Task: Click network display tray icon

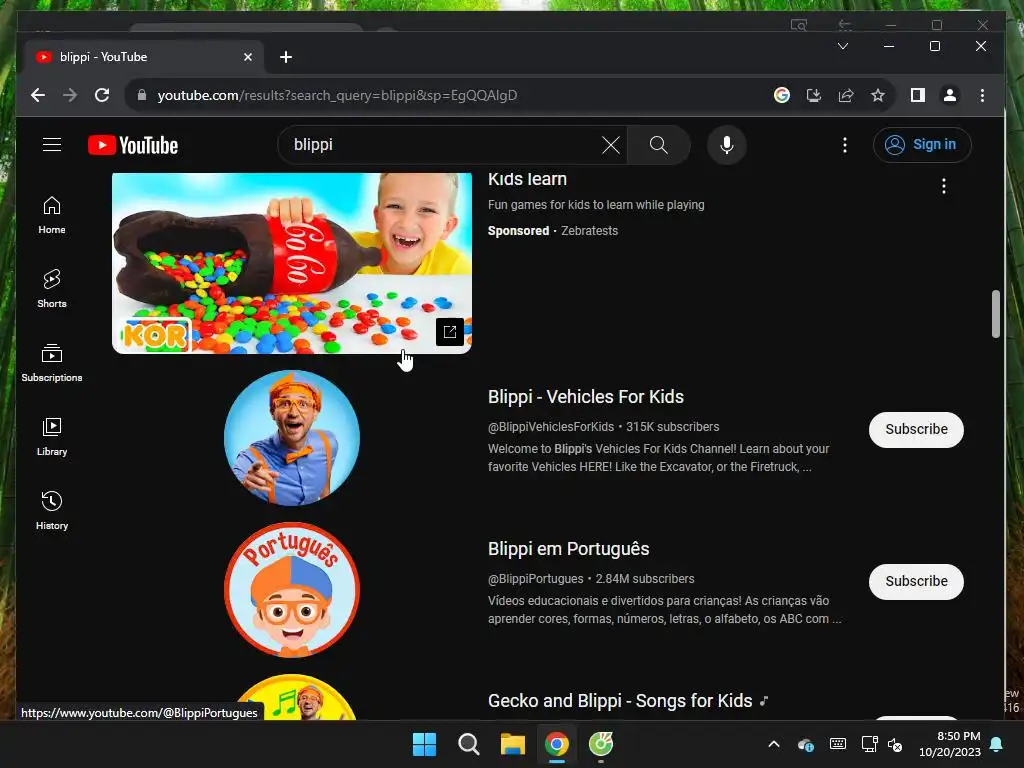Action: [869, 744]
